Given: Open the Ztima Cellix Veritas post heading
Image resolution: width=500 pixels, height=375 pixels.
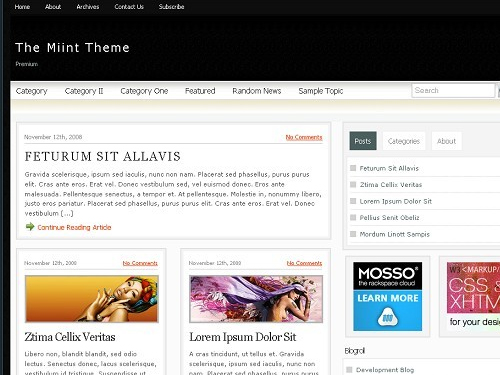Looking at the screenshot, I should pyautogui.click(x=70, y=337).
